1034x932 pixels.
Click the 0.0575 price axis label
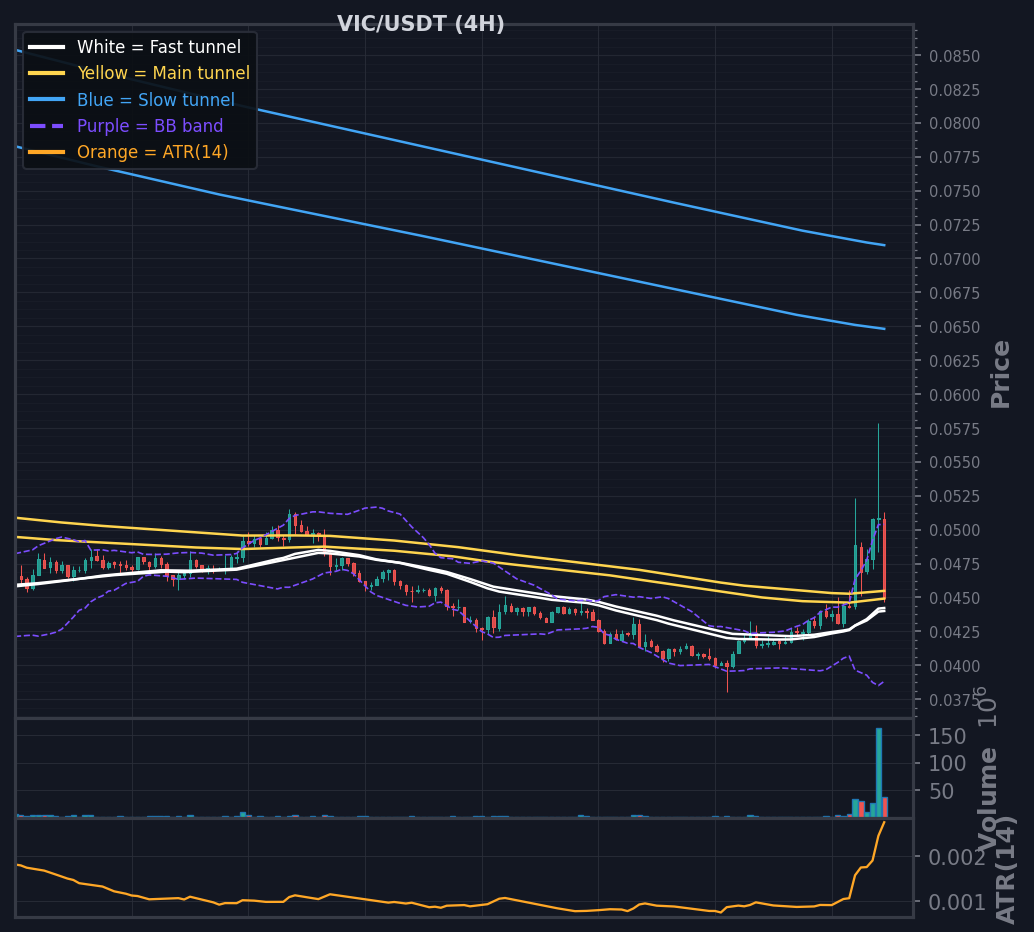click(954, 429)
